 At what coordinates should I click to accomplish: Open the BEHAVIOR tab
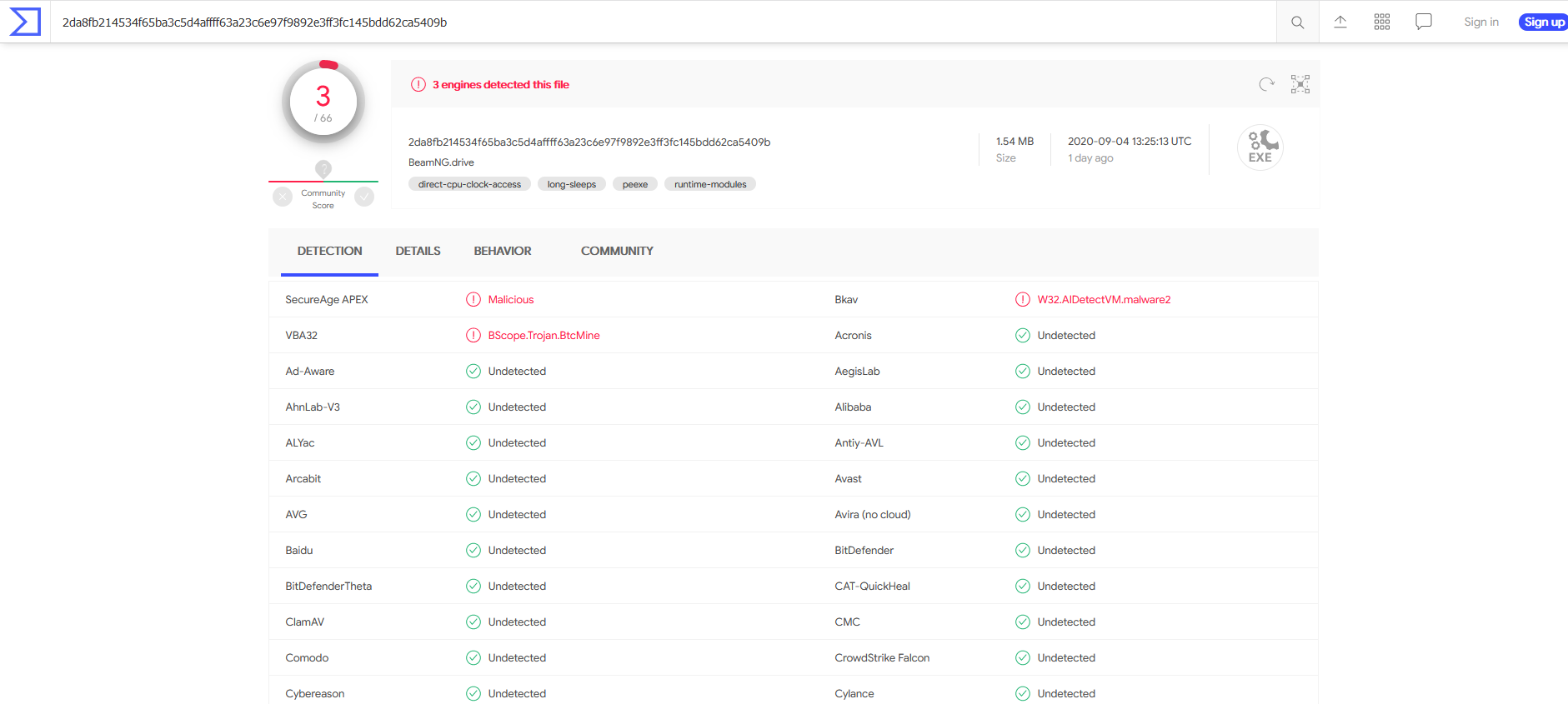pyautogui.click(x=503, y=251)
